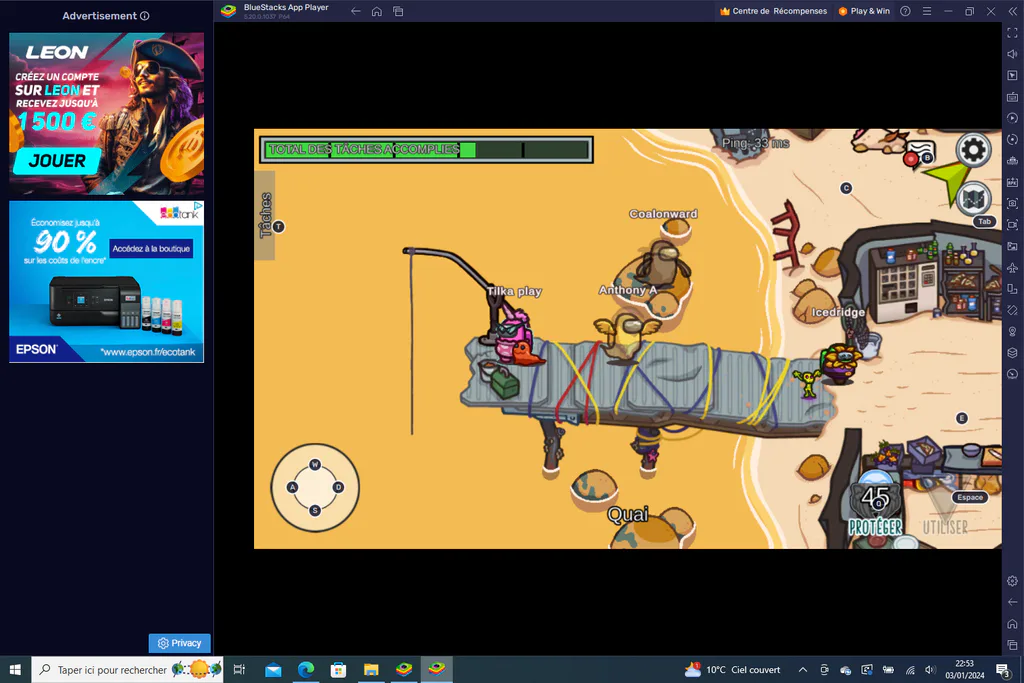The height and width of the screenshot is (683, 1024).
Task: Click the PROTÉGER ability button
Action: click(875, 510)
